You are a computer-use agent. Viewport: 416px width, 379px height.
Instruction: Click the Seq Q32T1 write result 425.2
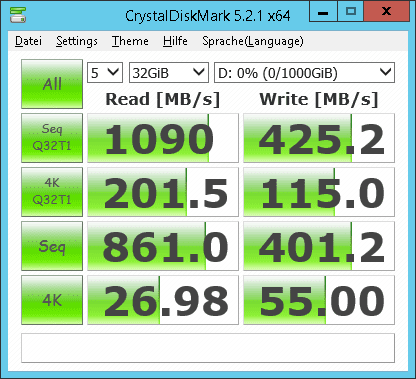(319, 138)
